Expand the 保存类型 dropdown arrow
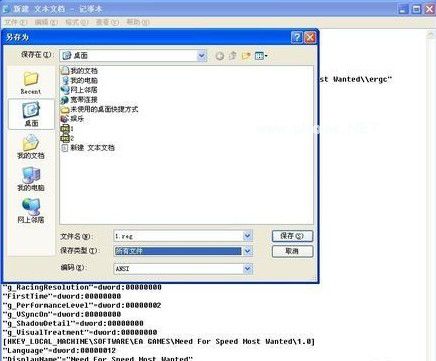This screenshot has width=436, height=361. pos(247,251)
